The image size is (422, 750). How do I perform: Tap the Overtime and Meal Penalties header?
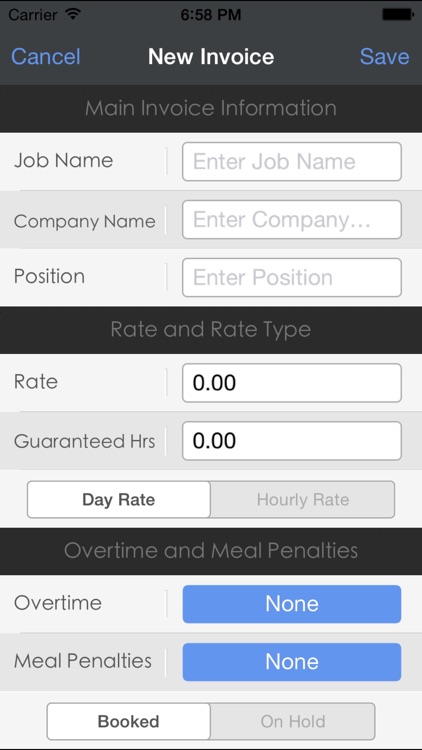pyautogui.click(x=211, y=551)
